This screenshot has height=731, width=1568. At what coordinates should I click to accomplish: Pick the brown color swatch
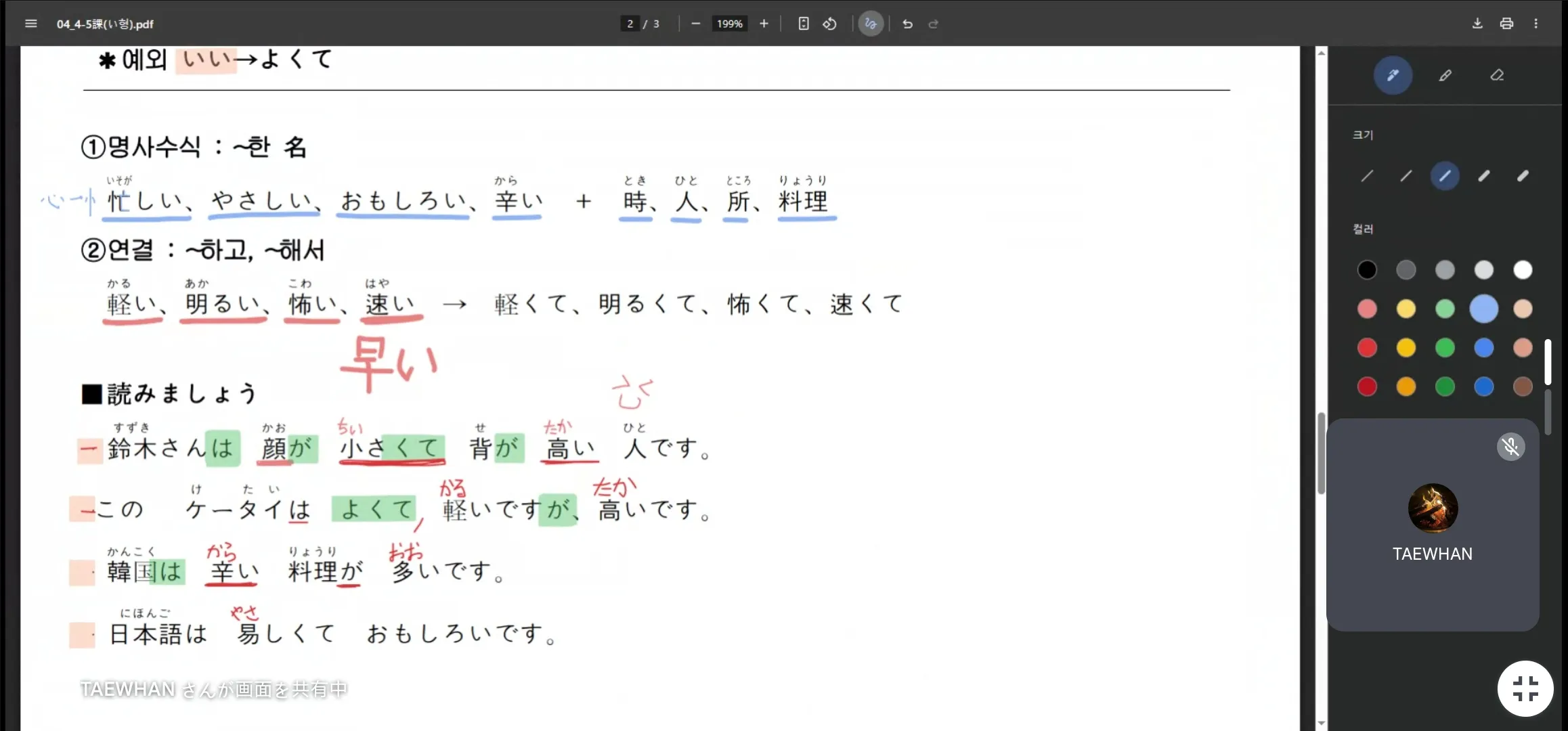(1523, 386)
